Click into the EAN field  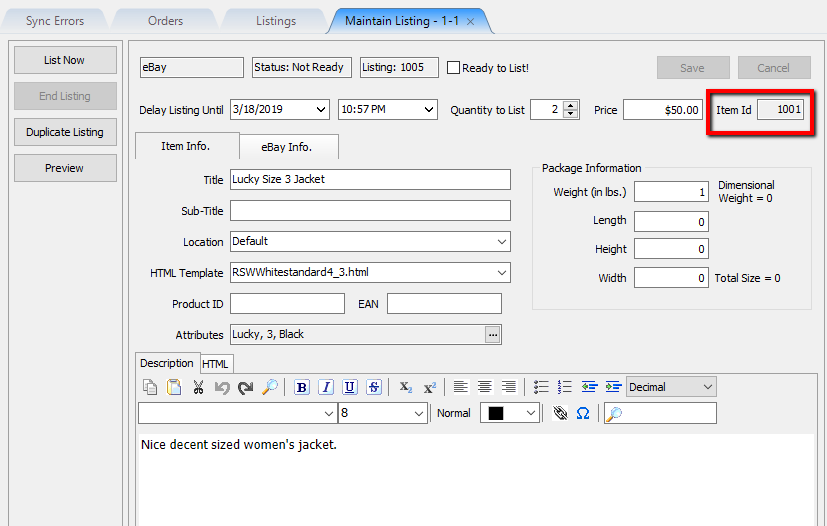[x=444, y=304]
